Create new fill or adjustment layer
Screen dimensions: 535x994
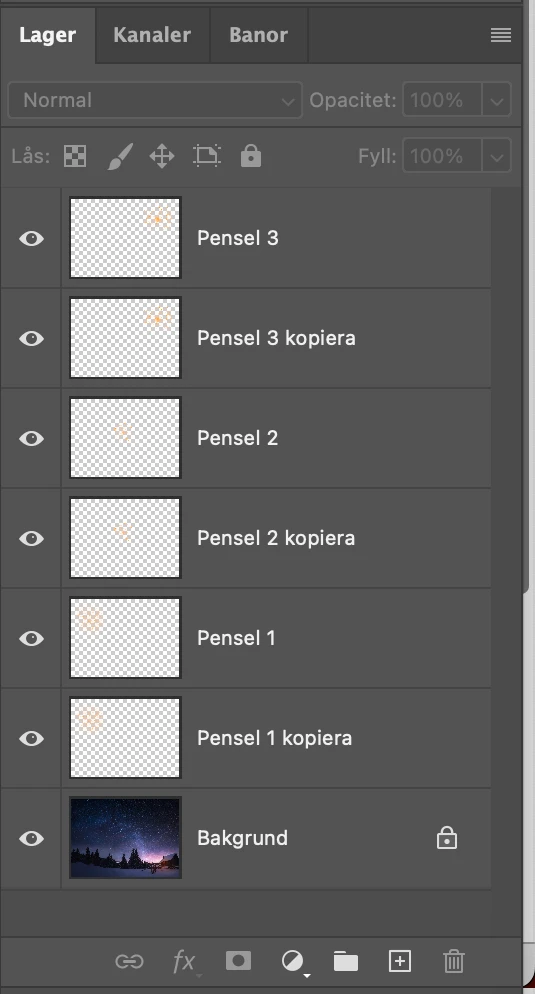tap(293, 962)
